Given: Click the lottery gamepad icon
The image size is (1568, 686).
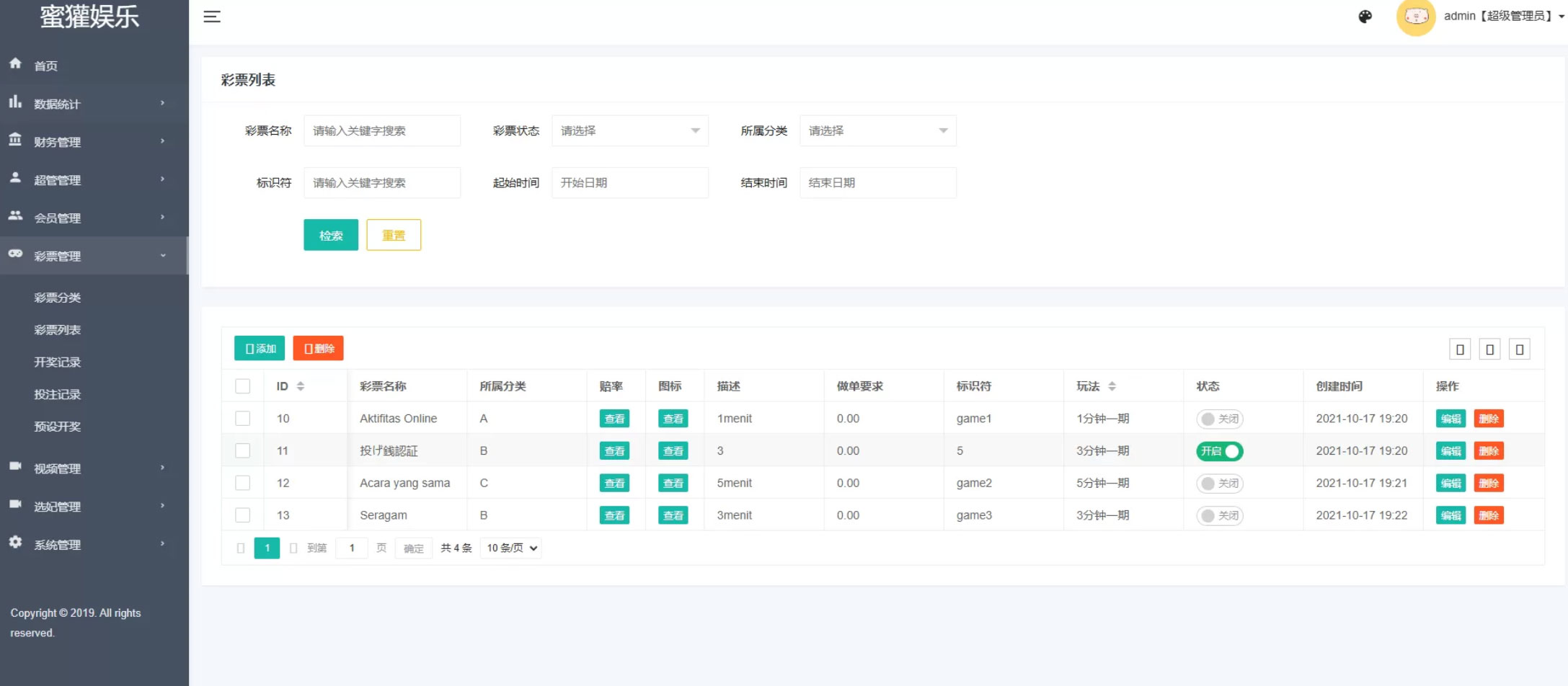Looking at the screenshot, I should coord(15,254).
